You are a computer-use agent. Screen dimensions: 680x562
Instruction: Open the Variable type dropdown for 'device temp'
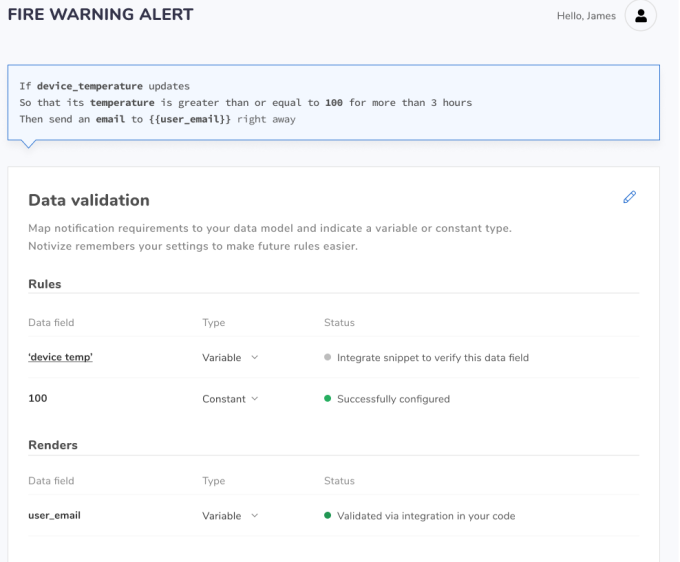point(230,358)
